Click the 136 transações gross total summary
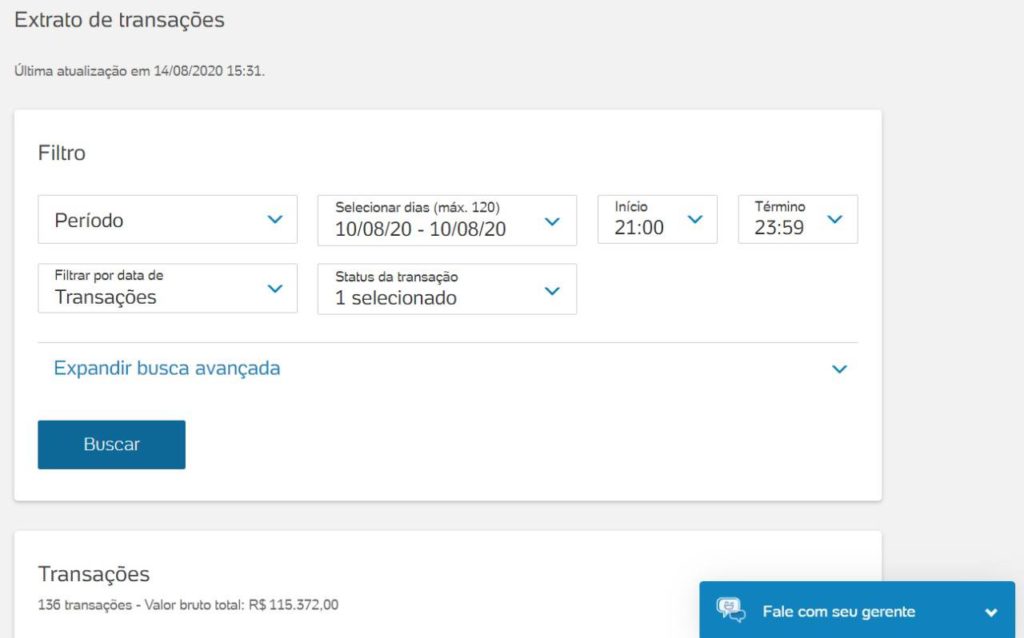The height and width of the screenshot is (638, 1024). pos(188,604)
